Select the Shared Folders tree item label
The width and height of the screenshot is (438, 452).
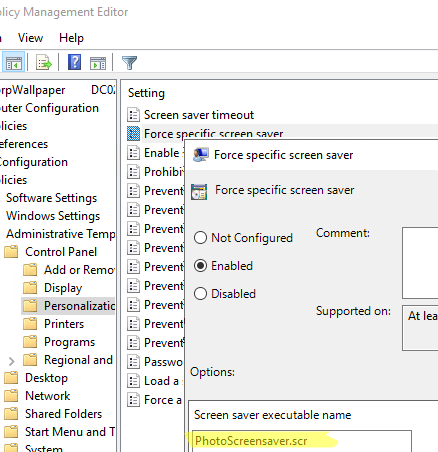click(x=63, y=414)
